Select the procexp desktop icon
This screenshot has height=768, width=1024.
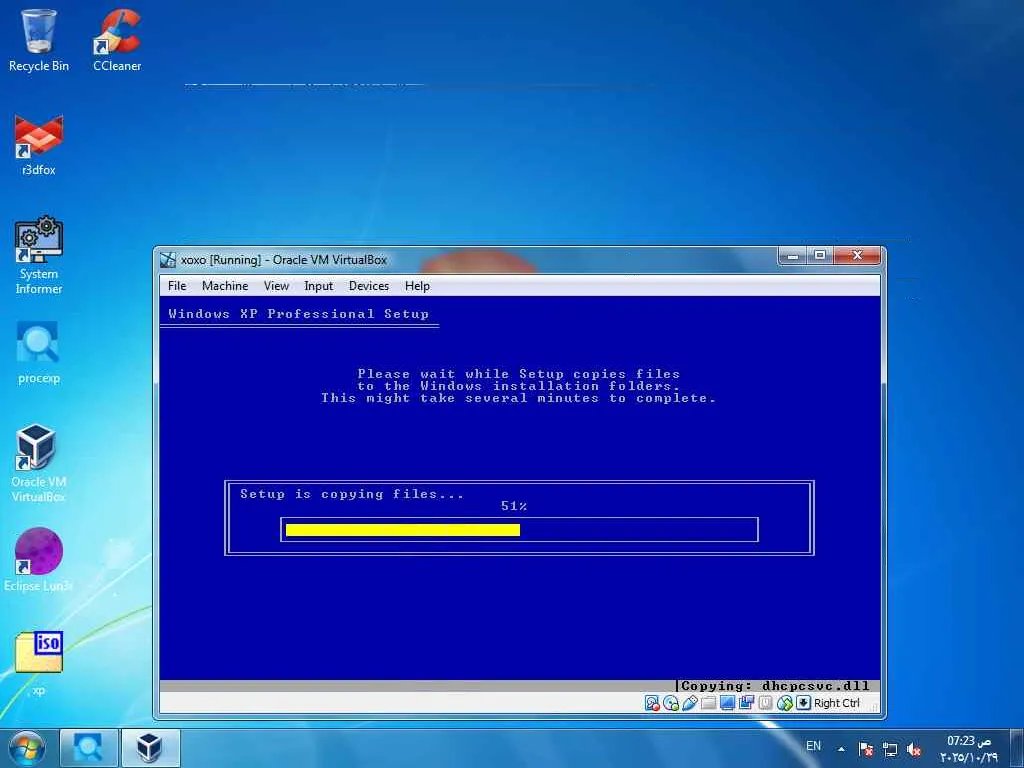coord(39,353)
